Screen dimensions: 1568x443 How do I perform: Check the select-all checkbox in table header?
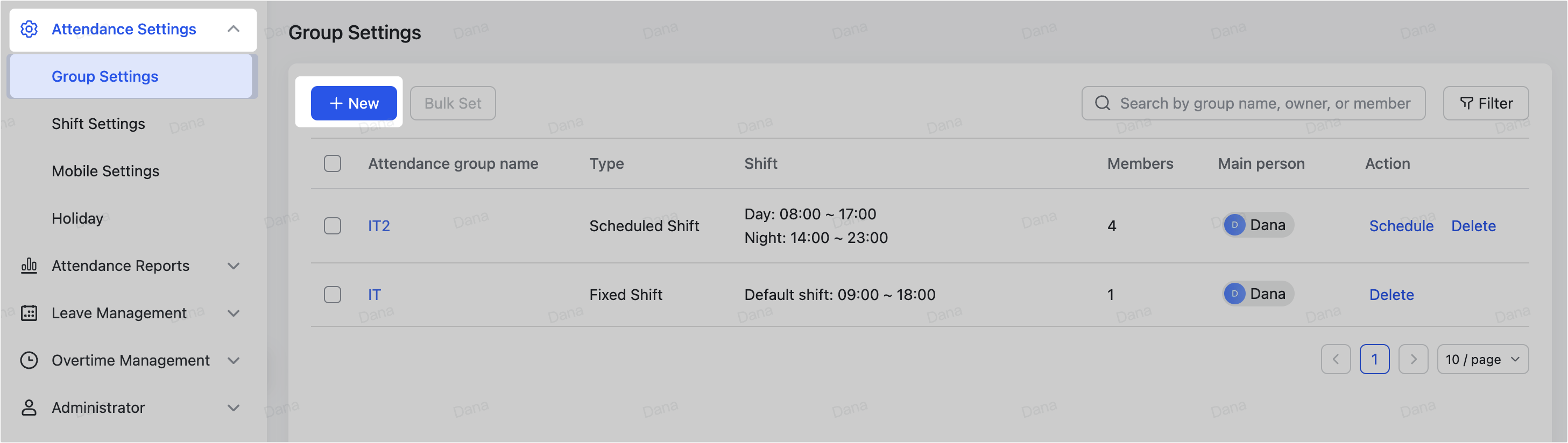(x=333, y=163)
